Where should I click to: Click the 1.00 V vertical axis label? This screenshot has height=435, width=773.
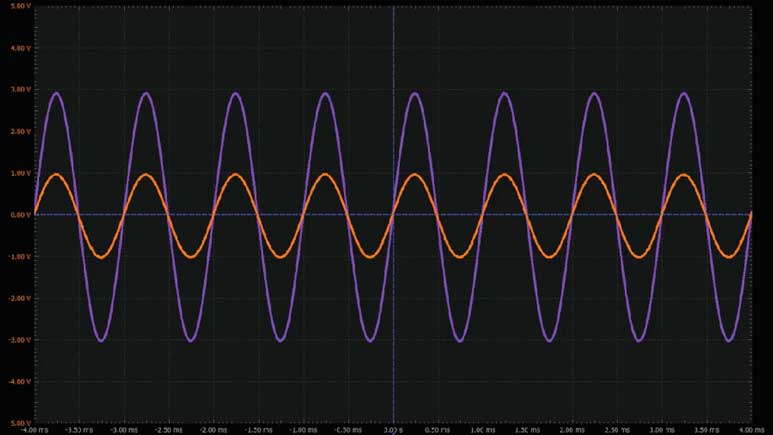click(x=20, y=174)
